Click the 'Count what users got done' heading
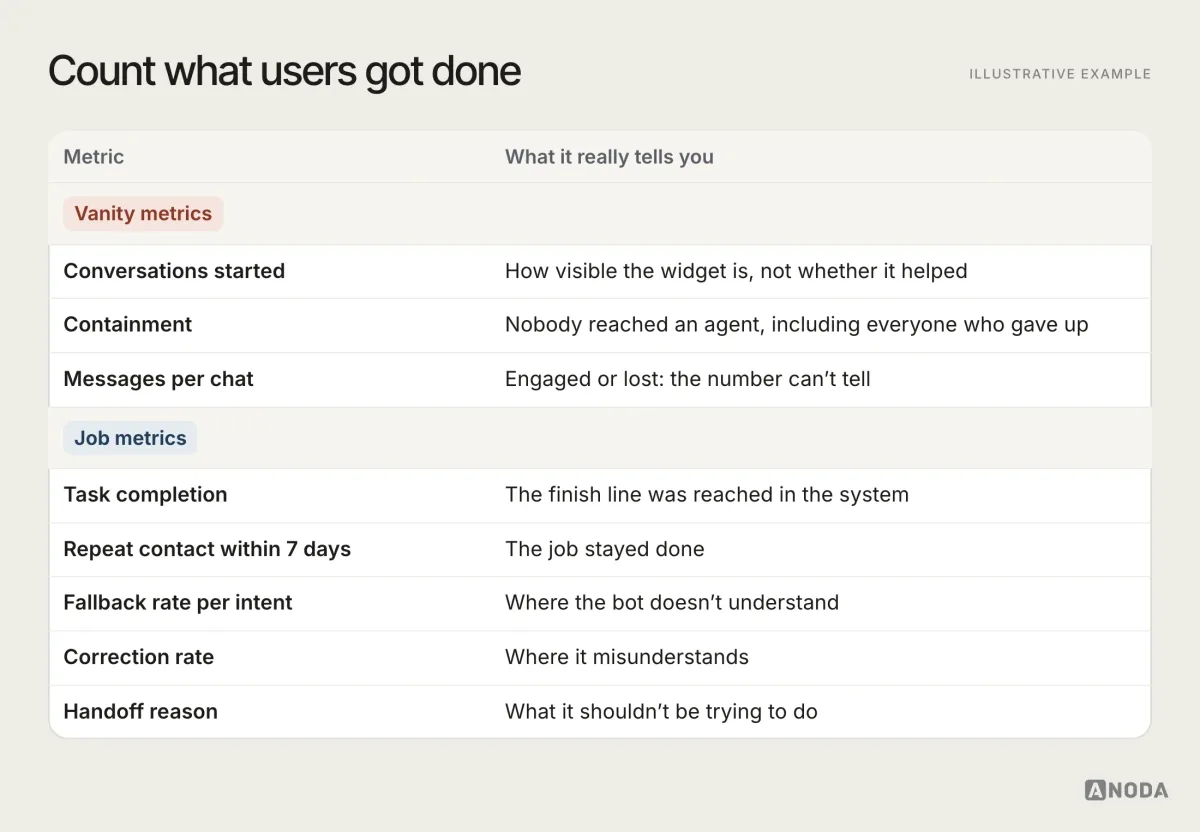Viewport: 1200px width, 832px height. pyautogui.click(x=284, y=73)
